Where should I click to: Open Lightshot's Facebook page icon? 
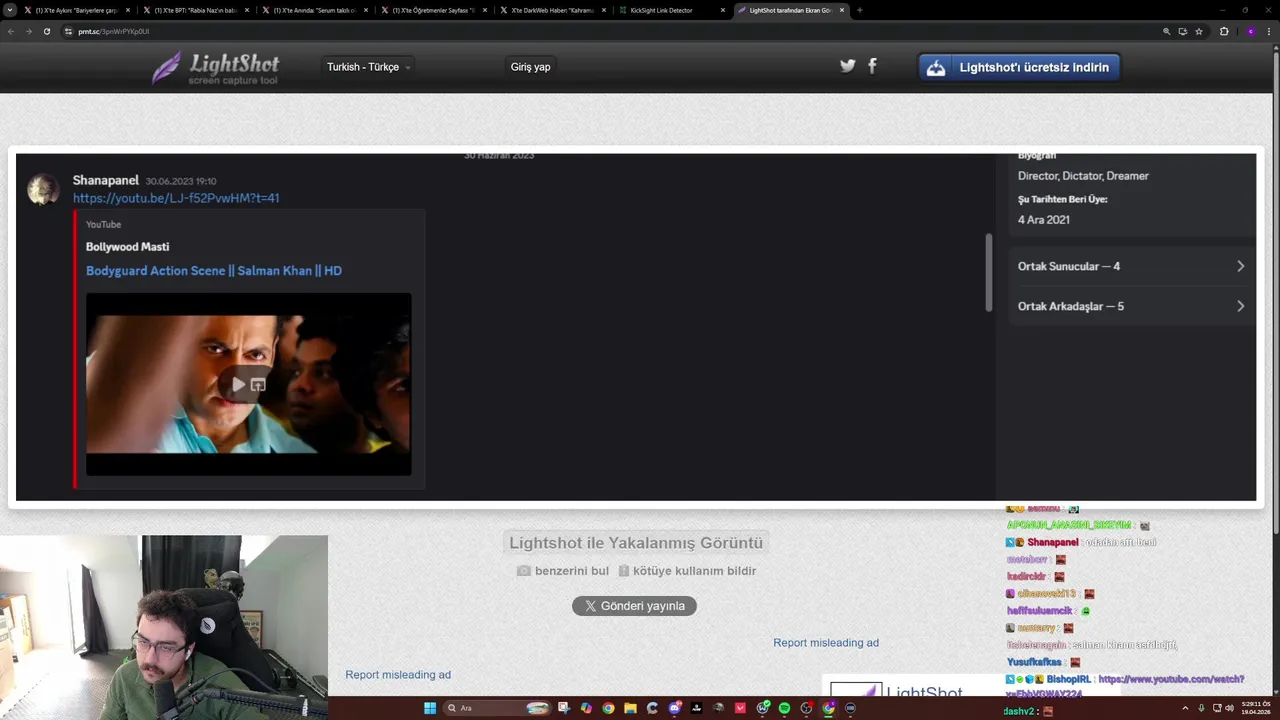872,66
